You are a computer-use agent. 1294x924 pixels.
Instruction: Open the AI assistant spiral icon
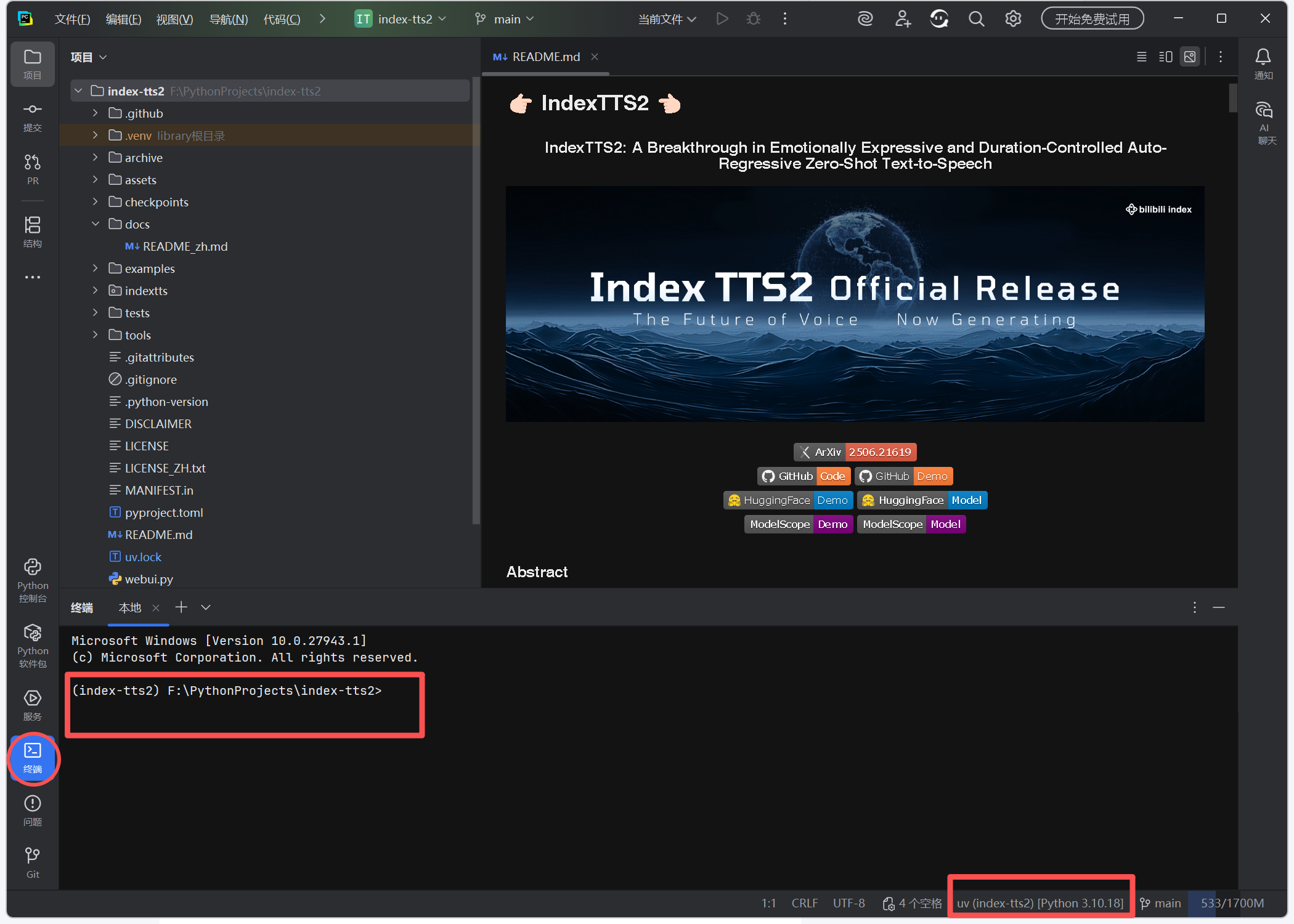point(865,19)
